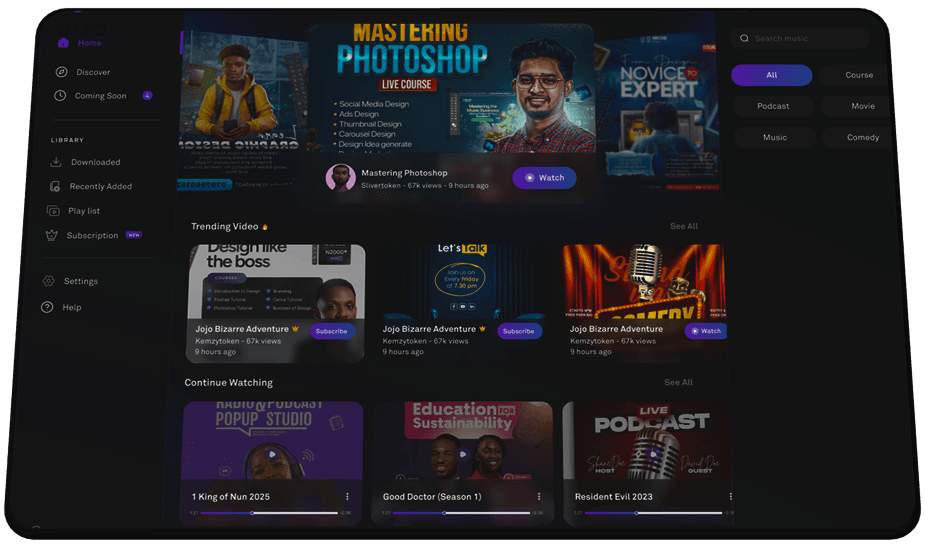Open the Play list icon
This screenshot has height=544, width=925.
[x=55, y=211]
